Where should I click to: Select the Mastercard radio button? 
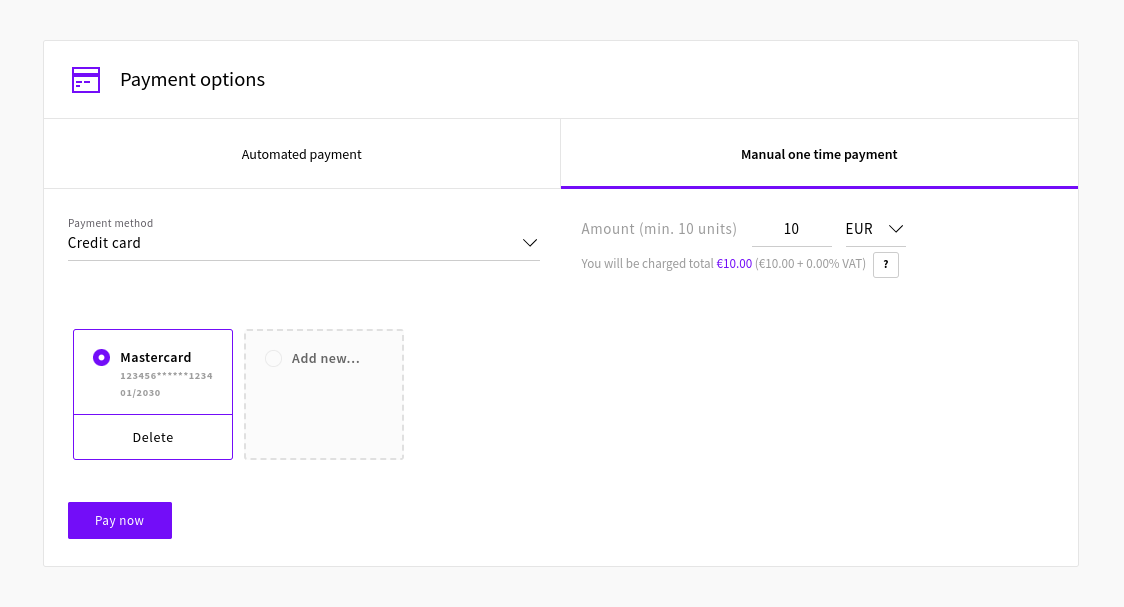click(101, 357)
